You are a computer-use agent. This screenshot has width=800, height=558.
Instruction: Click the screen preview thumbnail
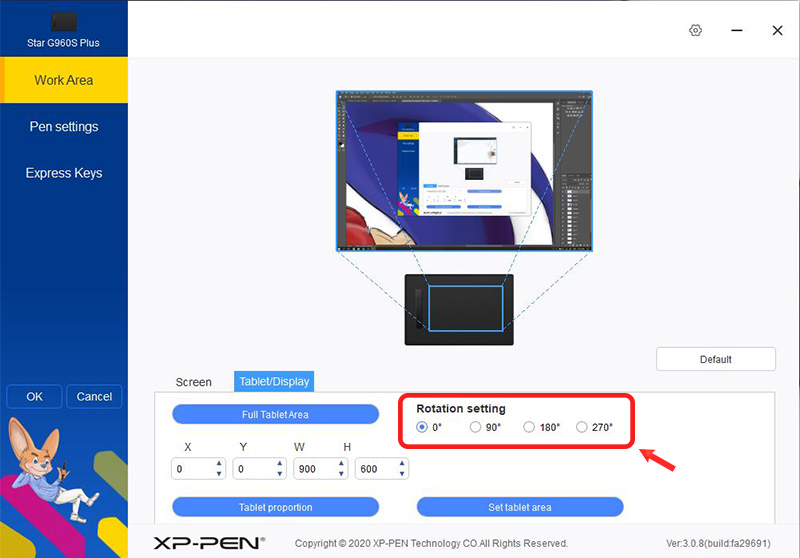(x=464, y=171)
